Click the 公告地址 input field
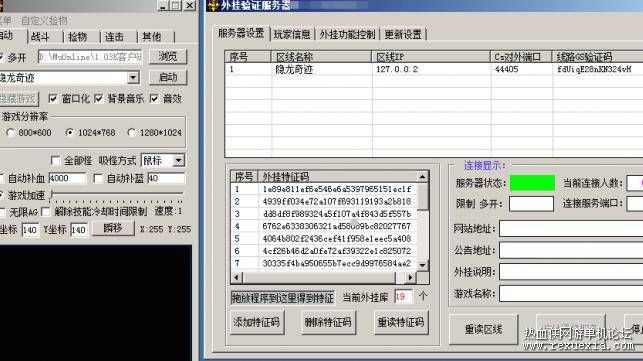The width and height of the screenshot is (643, 361). [571, 250]
